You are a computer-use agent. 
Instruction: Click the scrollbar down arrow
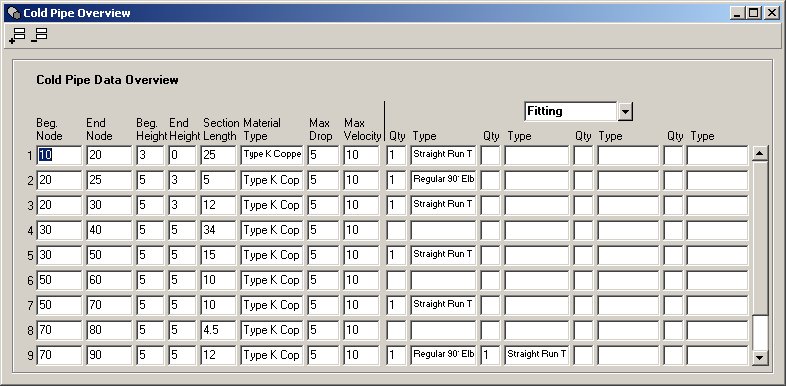[760, 357]
